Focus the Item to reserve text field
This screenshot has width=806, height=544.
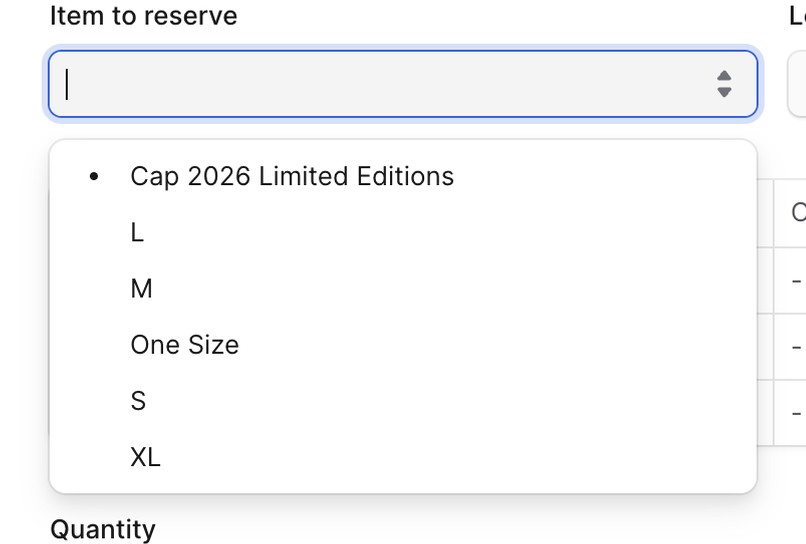coord(402,84)
